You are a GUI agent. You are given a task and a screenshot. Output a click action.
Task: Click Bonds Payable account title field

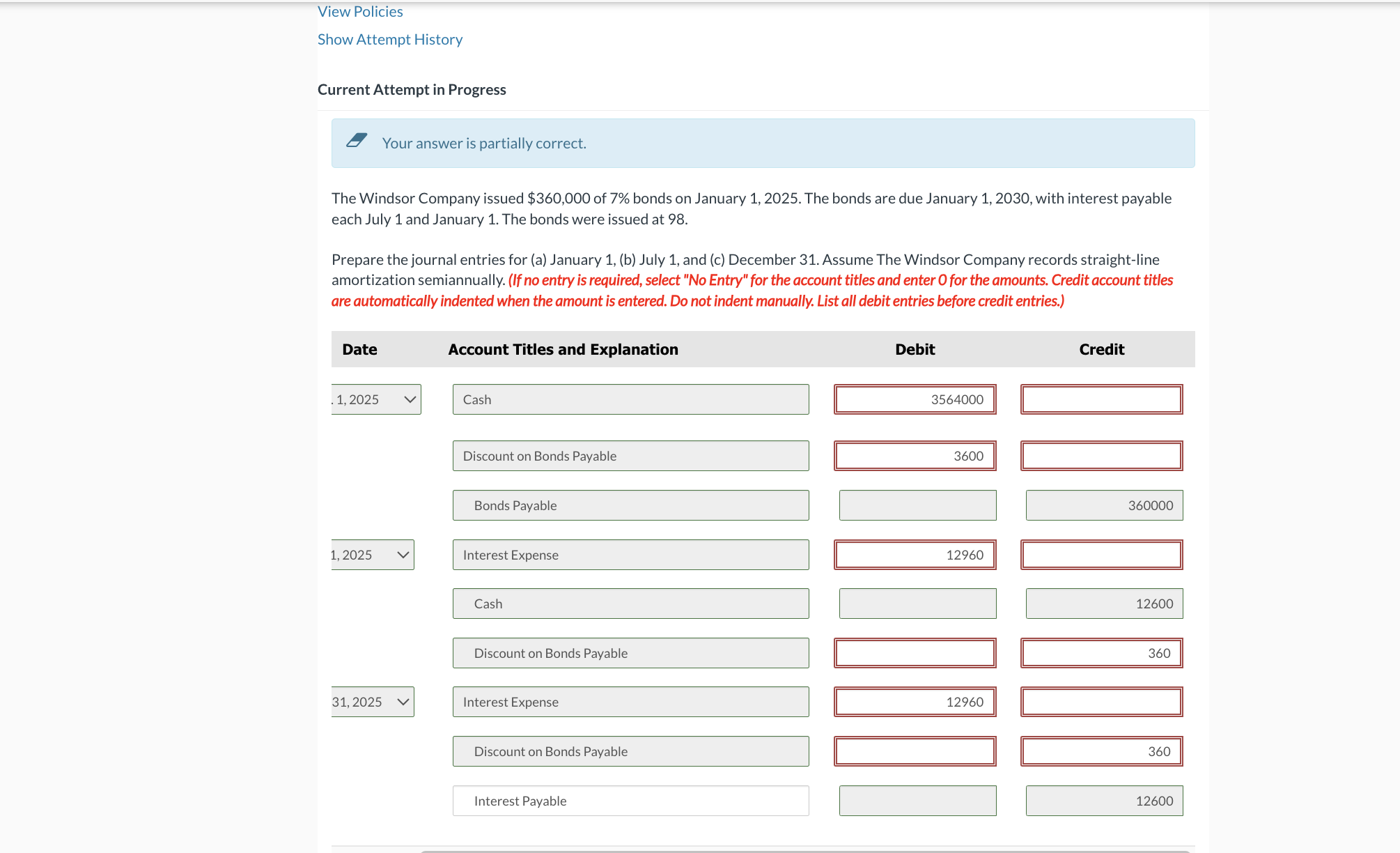point(630,505)
